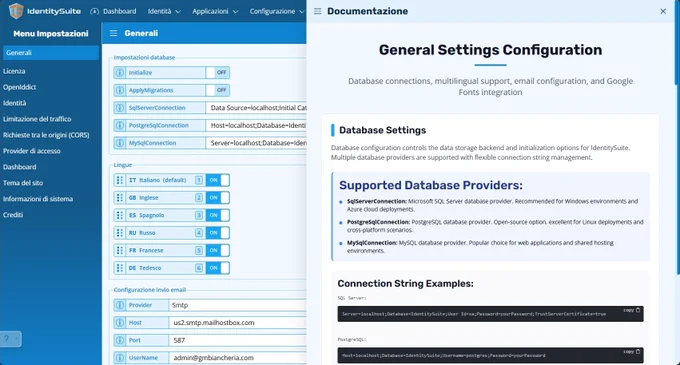The image size is (680, 365).
Task: Show info for email Provider field
Action: coord(120,305)
